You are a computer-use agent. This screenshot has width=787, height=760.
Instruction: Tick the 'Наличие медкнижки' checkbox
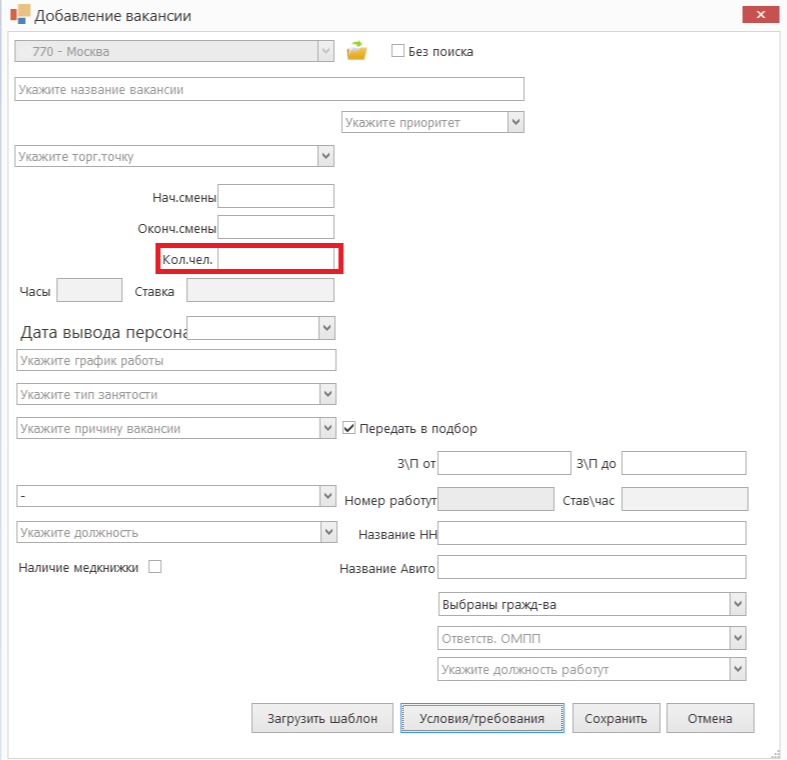[155, 567]
